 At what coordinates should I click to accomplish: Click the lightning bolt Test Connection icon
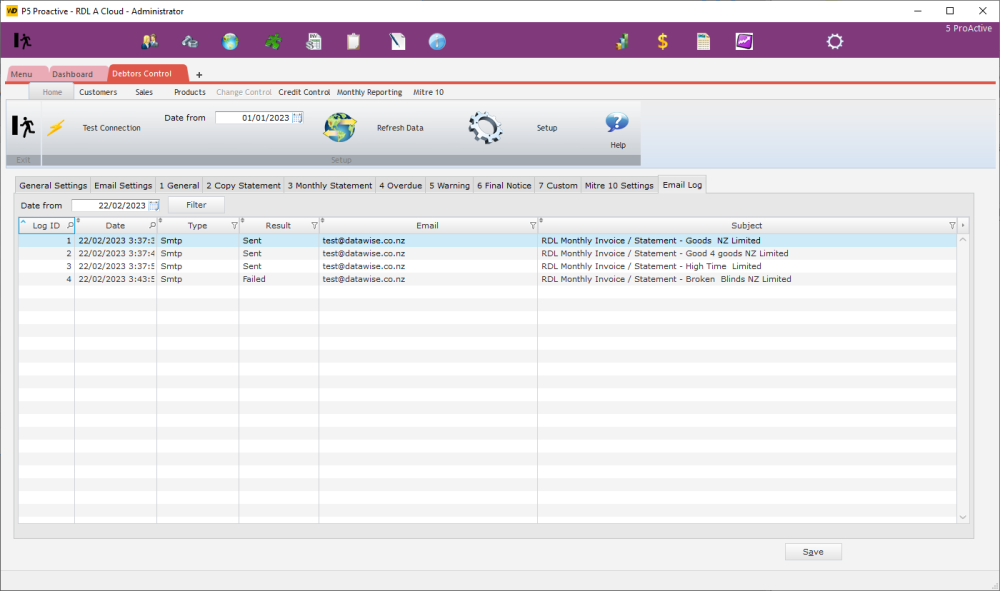56,128
